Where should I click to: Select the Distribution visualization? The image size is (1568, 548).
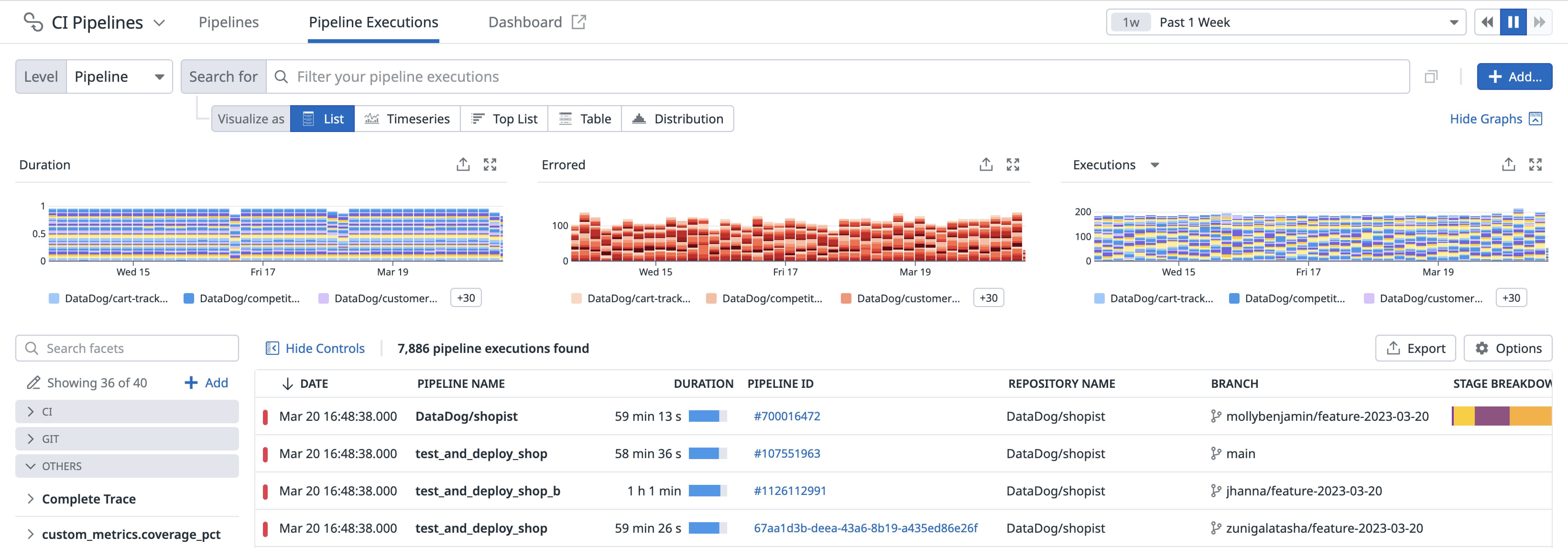(x=677, y=119)
